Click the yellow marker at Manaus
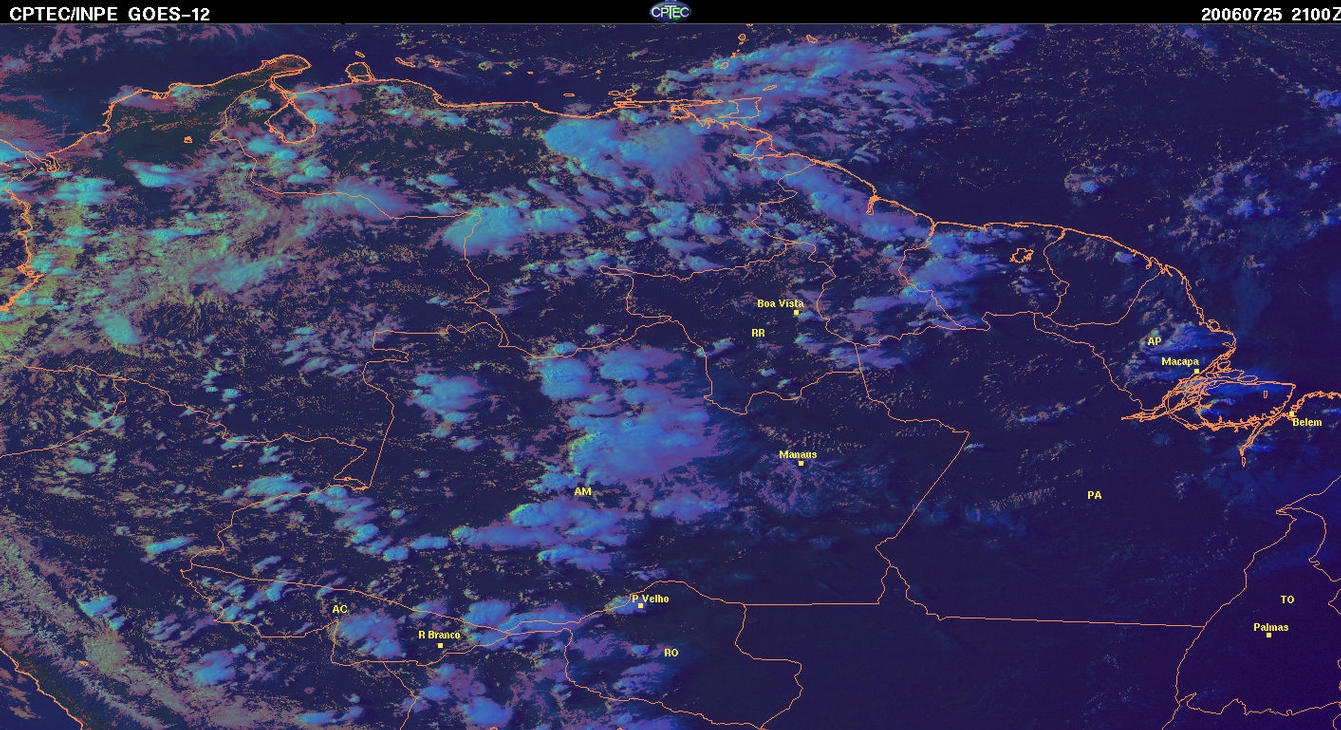The width and height of the screenshot is (1341, 730). (x=801, y=463)
